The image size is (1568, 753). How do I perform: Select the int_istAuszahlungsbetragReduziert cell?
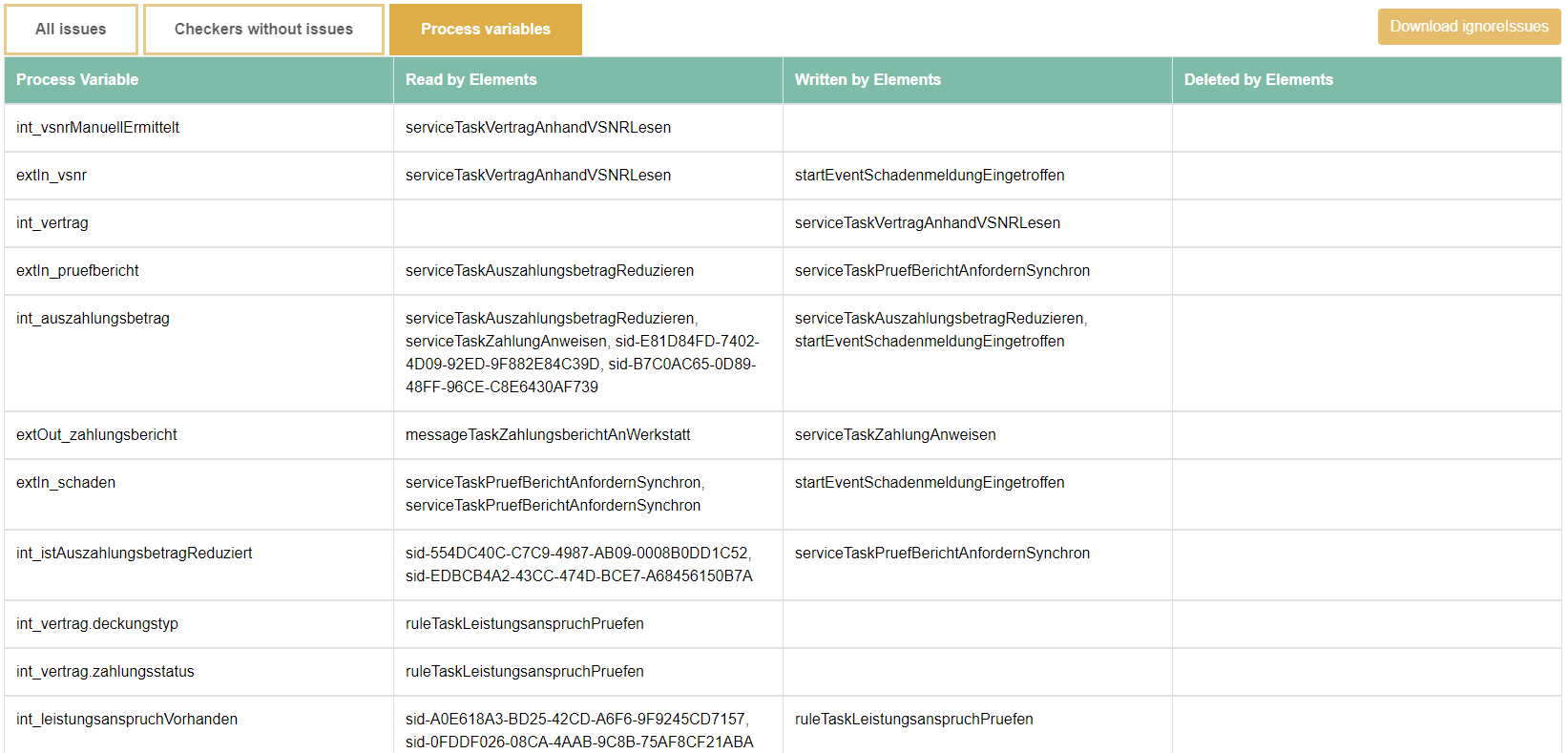click(199, 565)
